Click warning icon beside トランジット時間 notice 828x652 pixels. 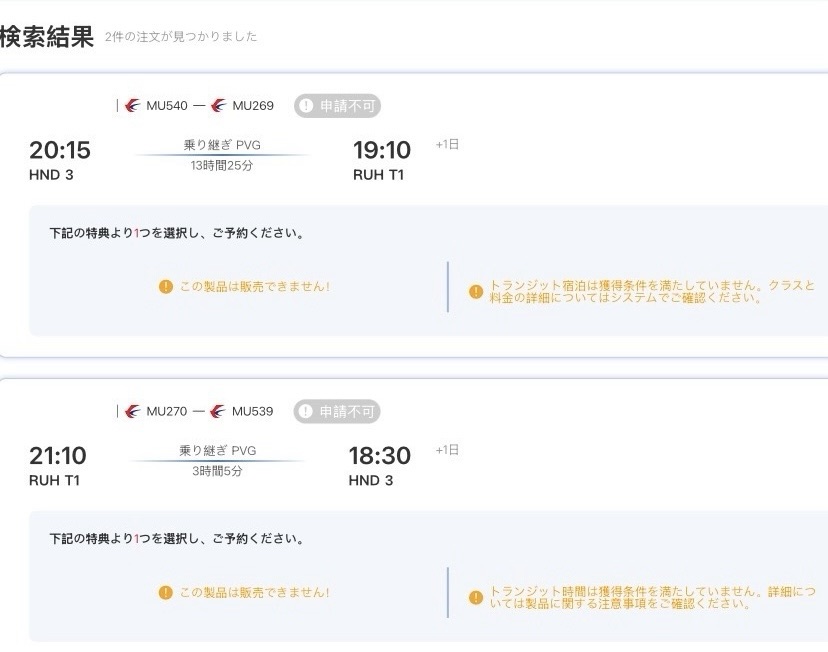tap(476, 598)
